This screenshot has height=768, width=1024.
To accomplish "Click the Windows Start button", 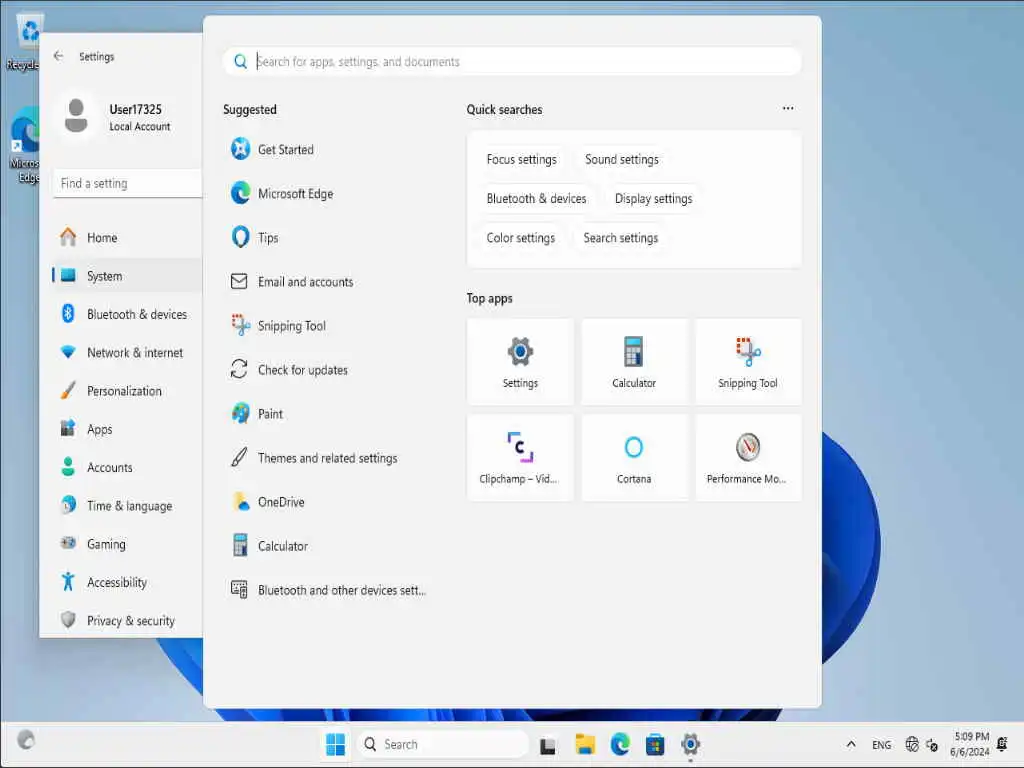I will pos(335,744).
